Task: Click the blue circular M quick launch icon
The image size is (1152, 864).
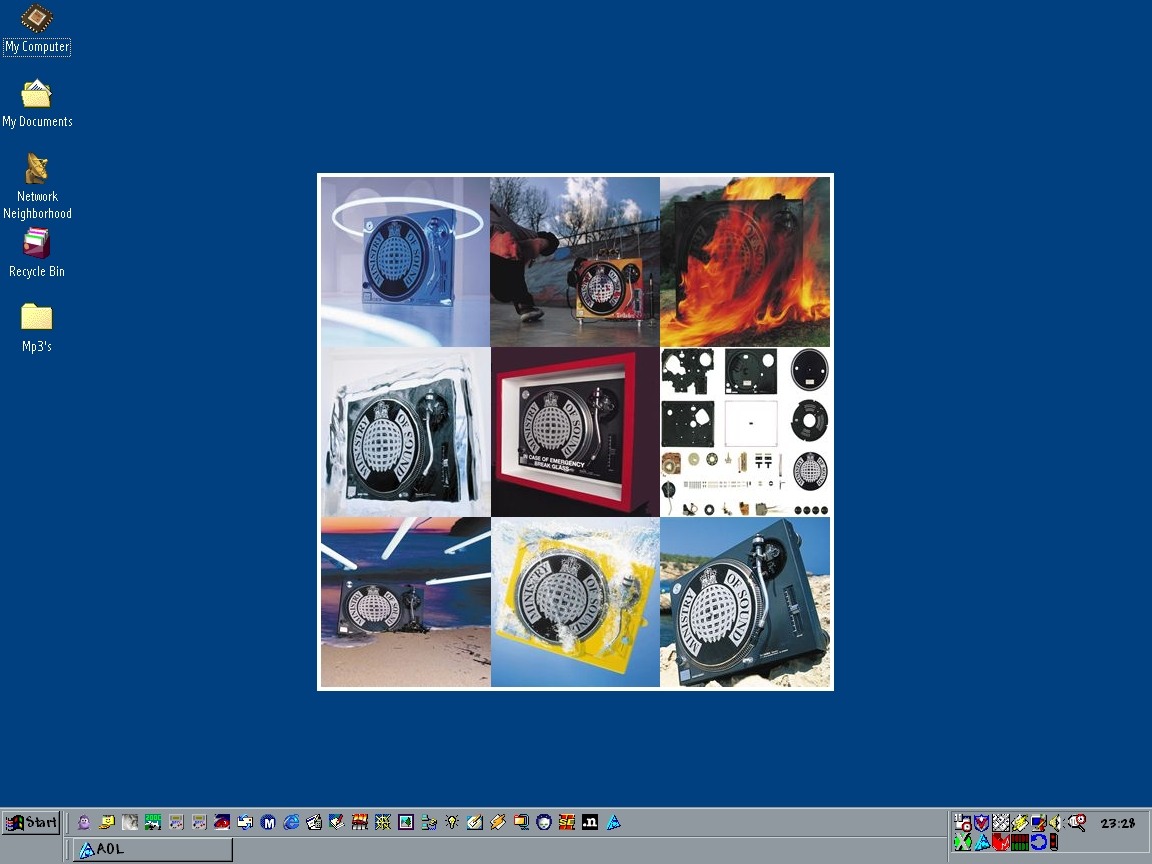Action: [268, 822]
